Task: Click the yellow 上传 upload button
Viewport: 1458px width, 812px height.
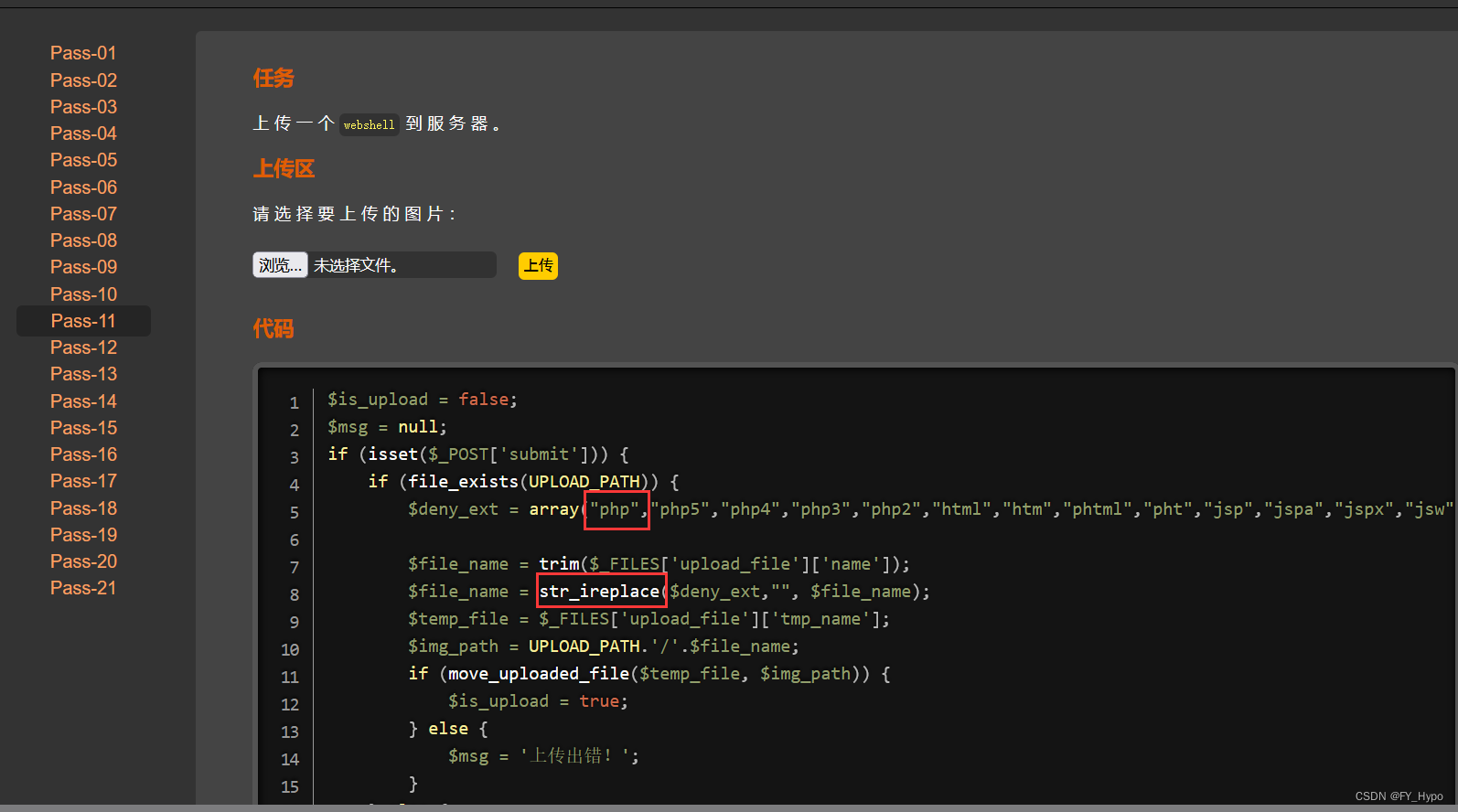Action: pos(538,266)
